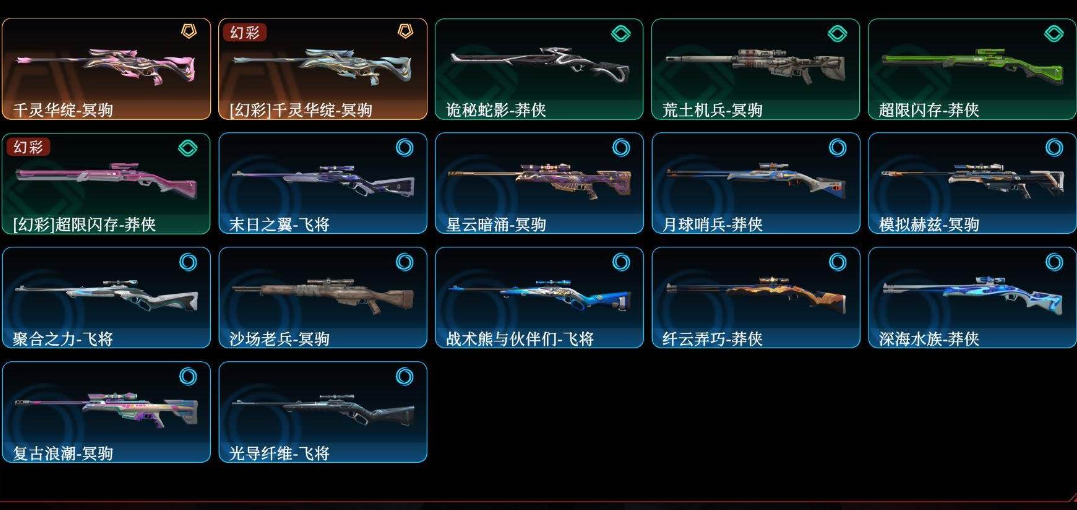Click circular tier icon on 星云暗涌-冥驹
Screen dimensions: 1077x510
click(621, 148)
